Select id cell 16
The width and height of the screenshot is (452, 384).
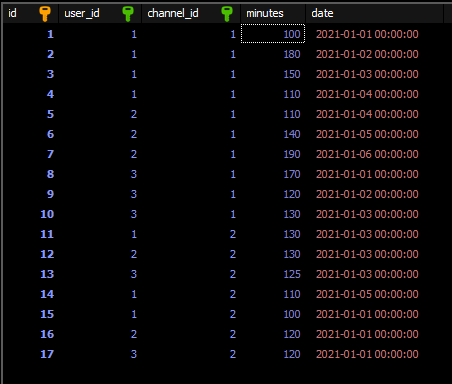[31, 334]
